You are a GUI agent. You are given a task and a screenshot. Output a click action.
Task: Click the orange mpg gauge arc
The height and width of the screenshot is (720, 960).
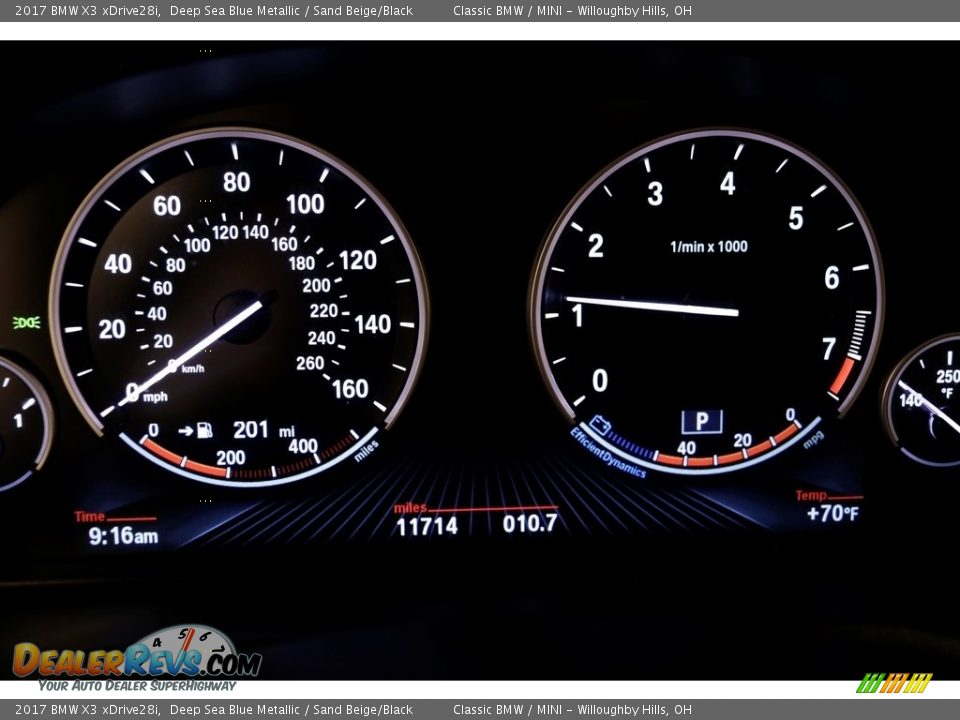pos(730,455)
